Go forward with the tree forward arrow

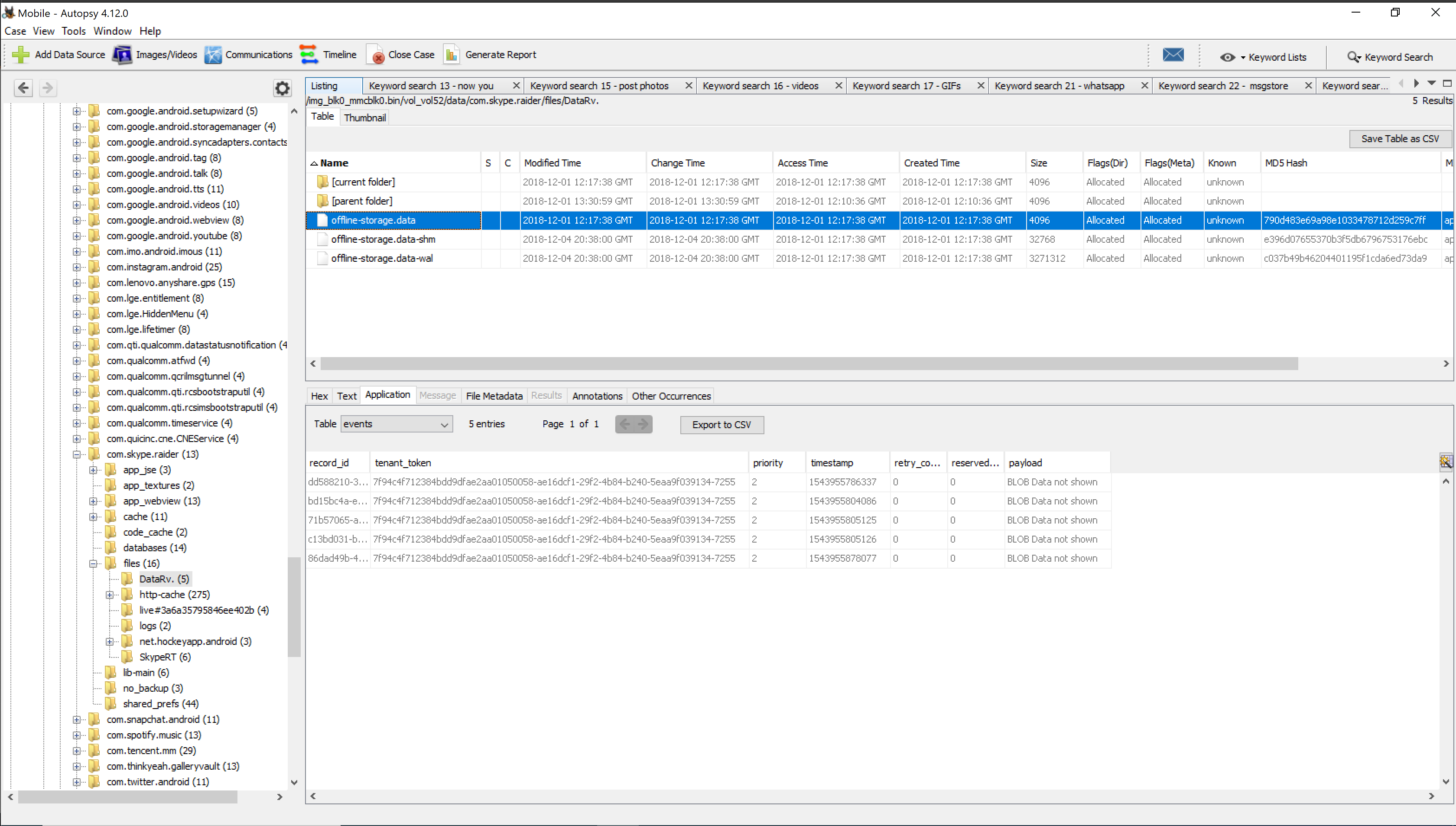click(x=48, y=88)
